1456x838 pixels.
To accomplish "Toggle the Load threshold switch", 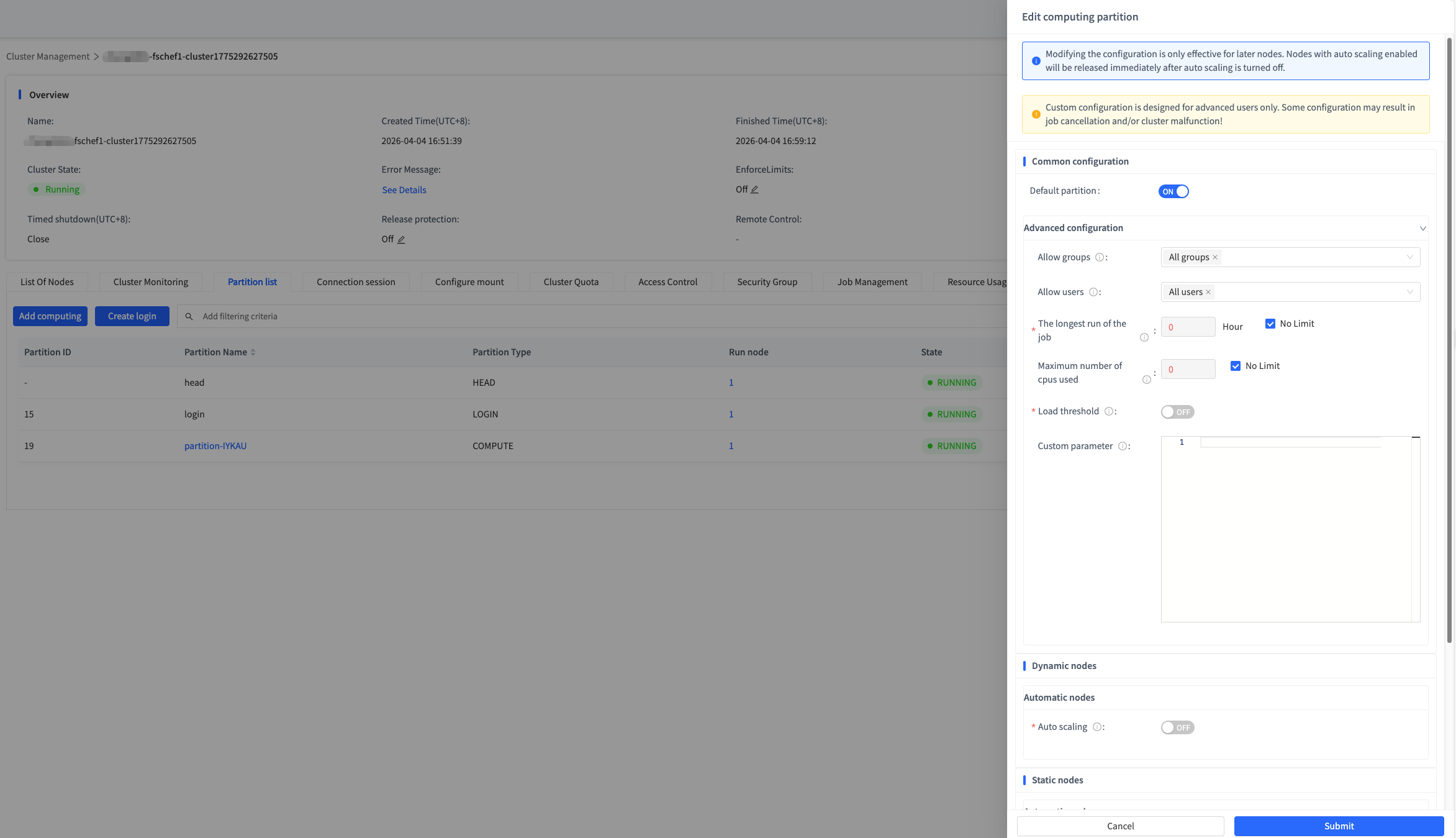I will [x=1177, y=412].
